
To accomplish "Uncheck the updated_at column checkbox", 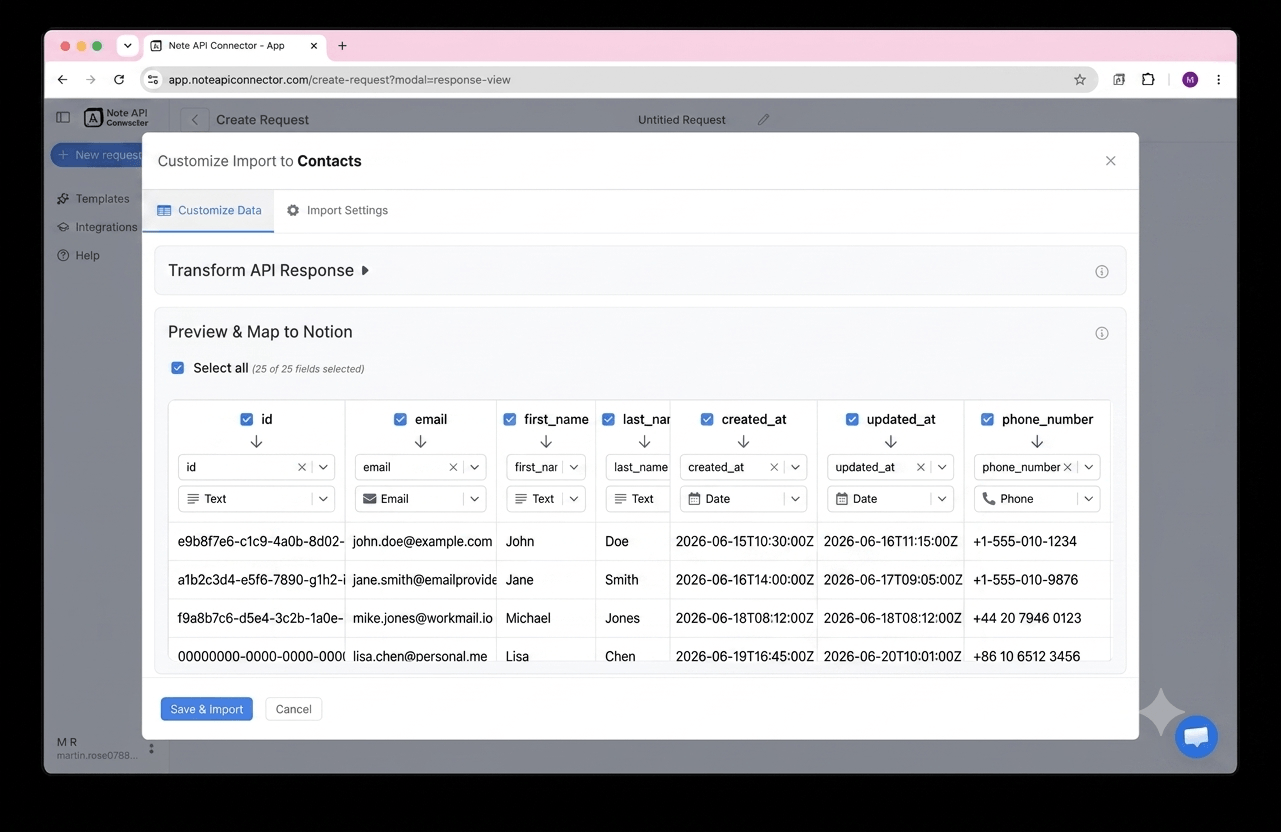I will (853, 420).
